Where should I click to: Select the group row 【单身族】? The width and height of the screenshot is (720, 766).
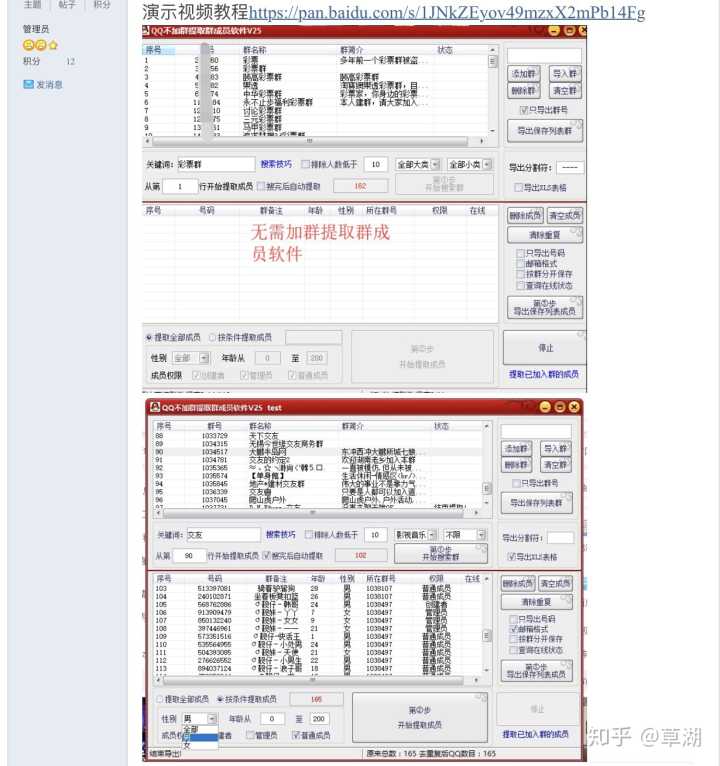coord(318,475)
